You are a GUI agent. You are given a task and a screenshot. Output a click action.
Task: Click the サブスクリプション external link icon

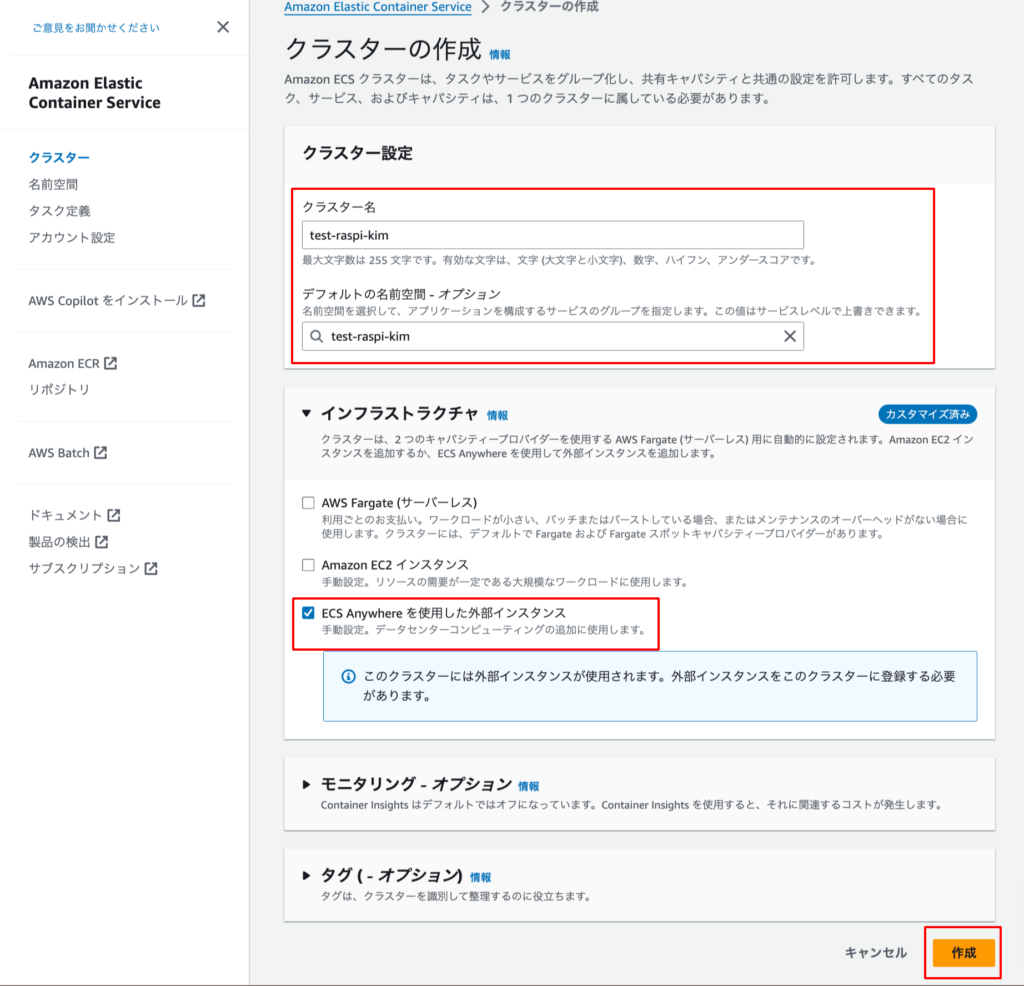151,568
